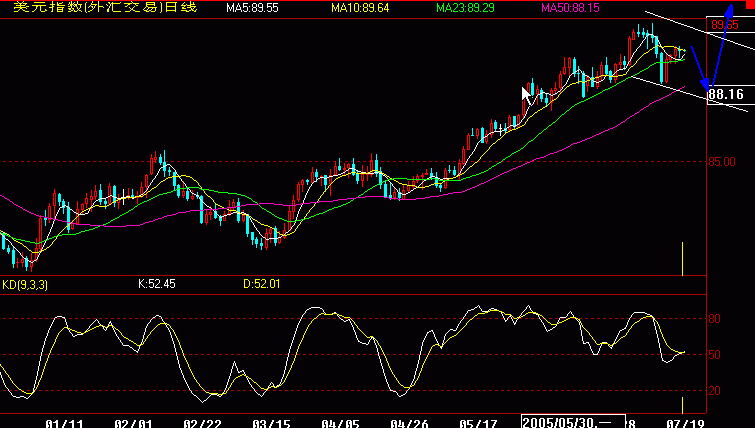Click the 01/11 date axis label
This screenshot has width=755, height=428.
click(64, 424)
